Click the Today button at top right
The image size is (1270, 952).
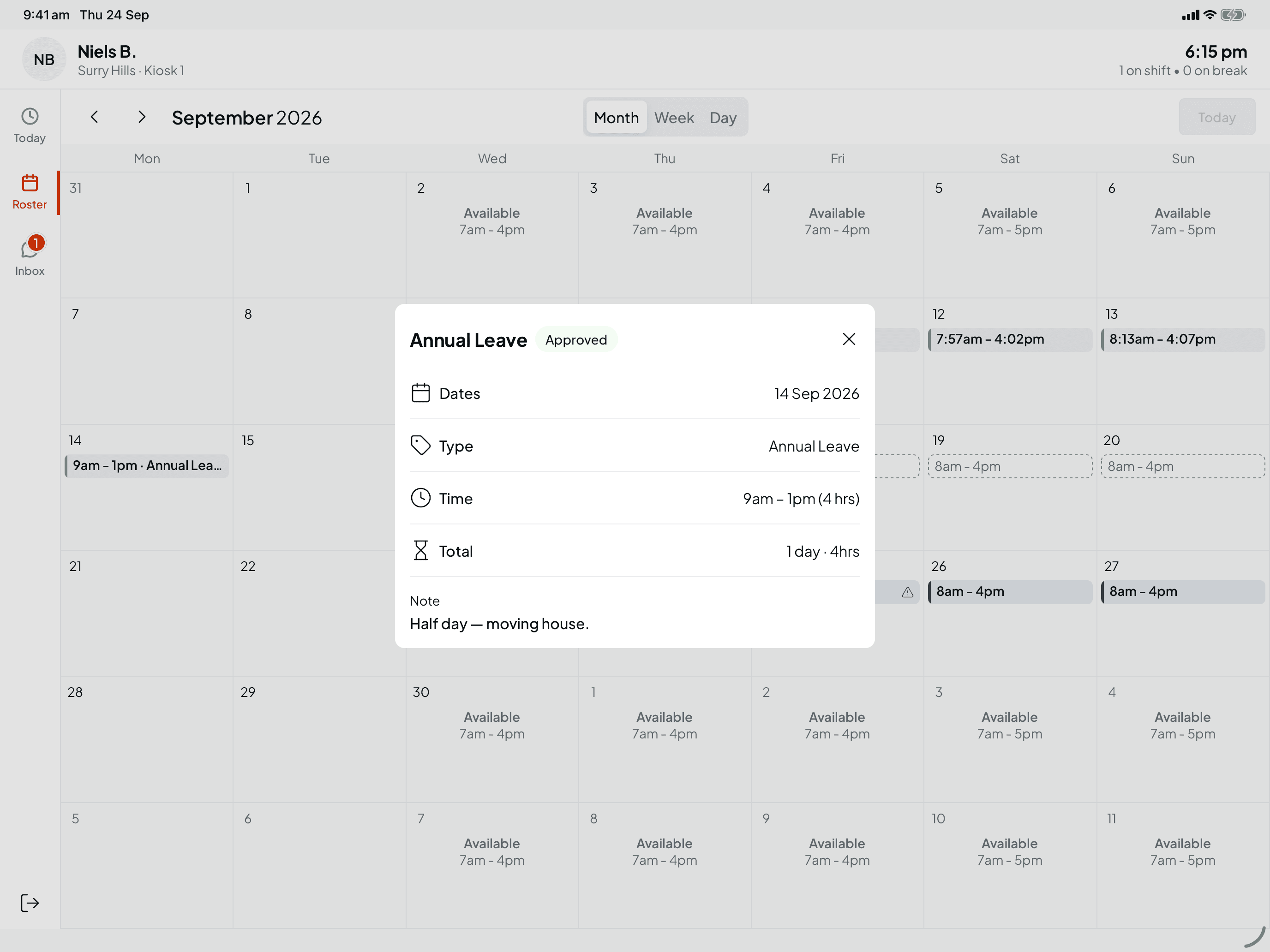[1216, 117]
